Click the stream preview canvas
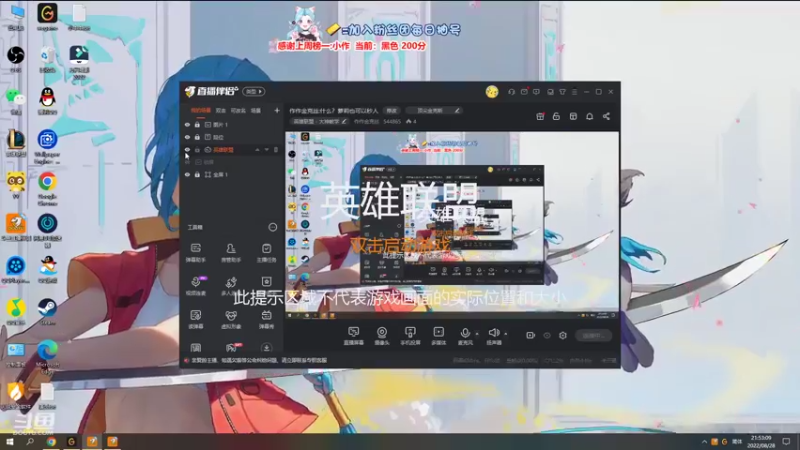This screenshot has height=450, width=800. pyautogui.click(x=452, y=225)
